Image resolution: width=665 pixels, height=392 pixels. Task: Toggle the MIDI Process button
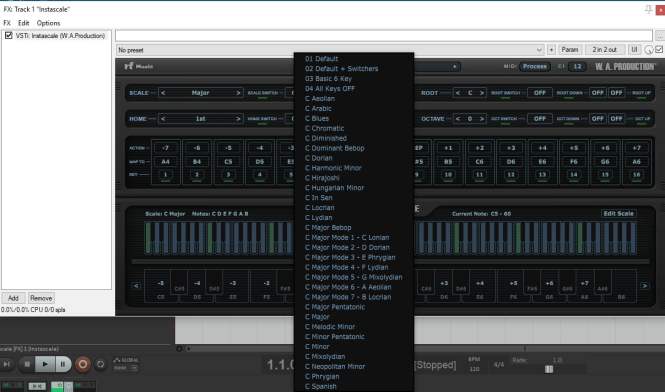click(535, 67)
